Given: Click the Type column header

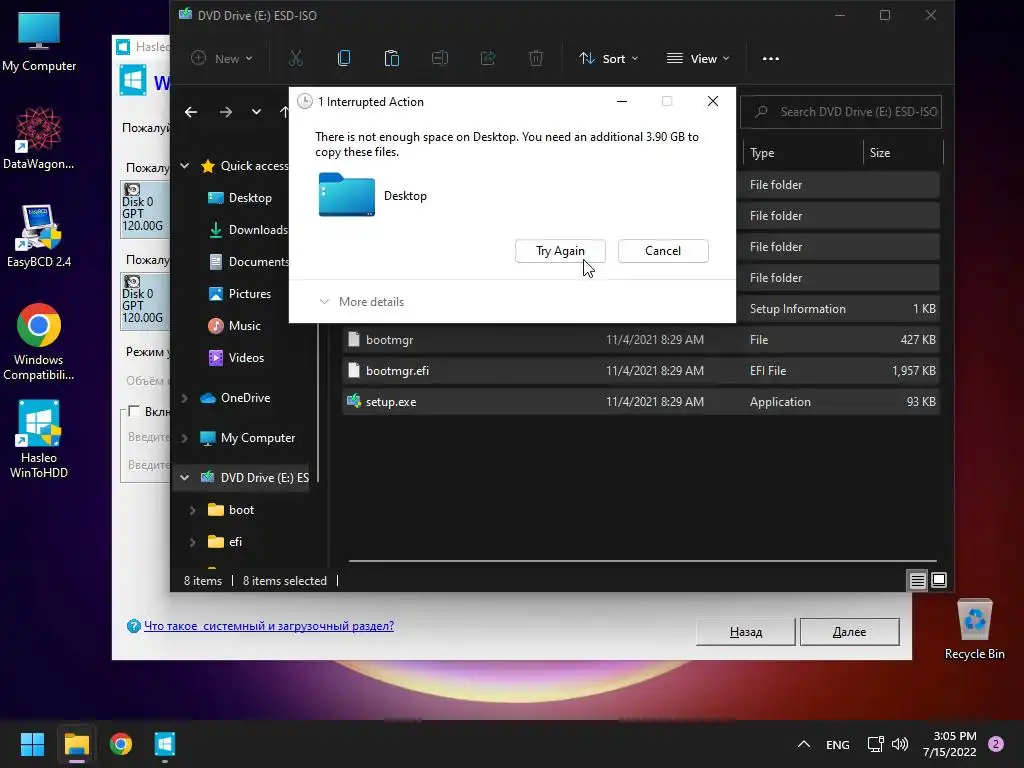Looking at the screenshot, I should pos(803,153).
